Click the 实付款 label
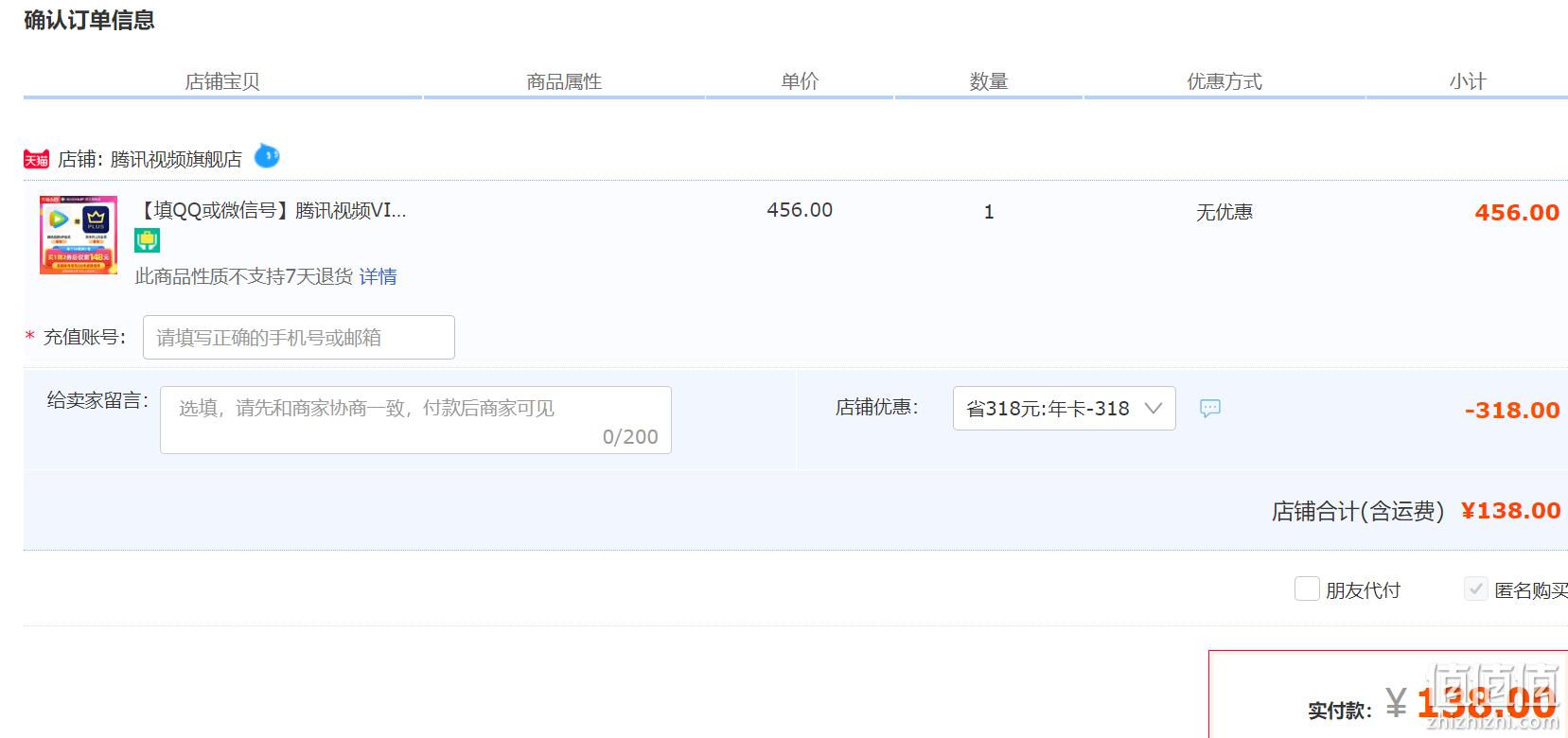Image resolution: width=1568 pixels, height=738 pixels. 1340,710
